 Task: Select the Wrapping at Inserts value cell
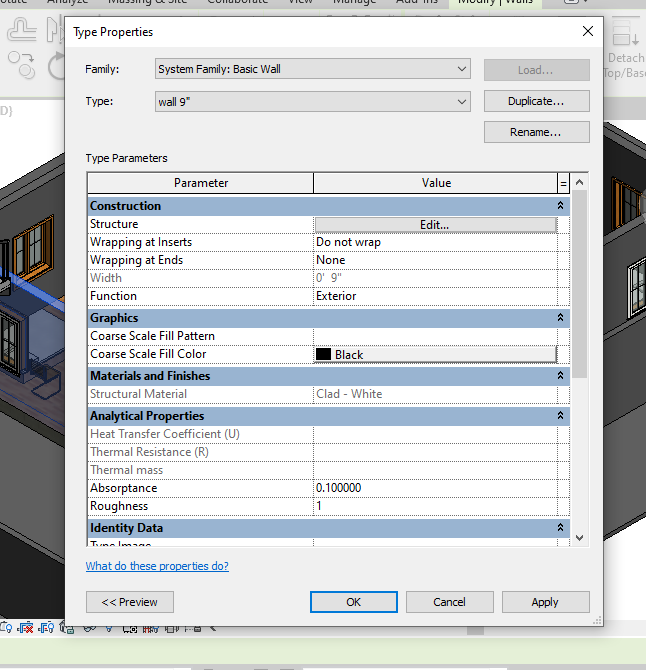point(435,242)
